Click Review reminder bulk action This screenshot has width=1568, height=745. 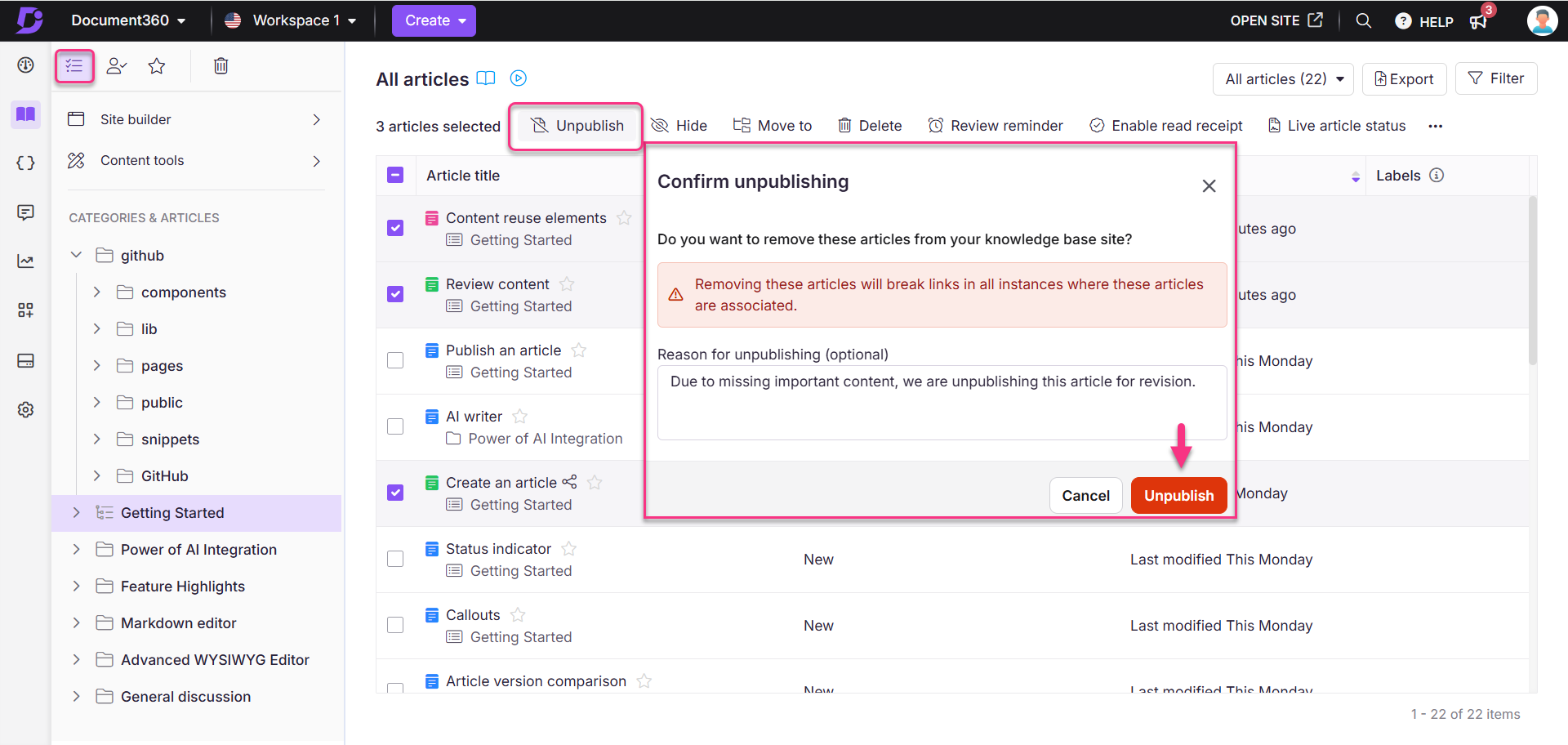[x=996, y=126]
